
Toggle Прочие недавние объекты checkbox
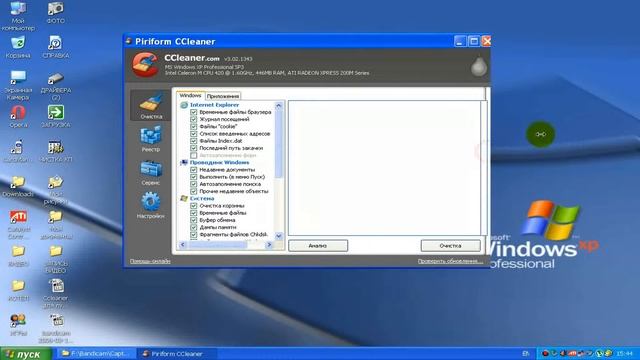click(193, 191)
